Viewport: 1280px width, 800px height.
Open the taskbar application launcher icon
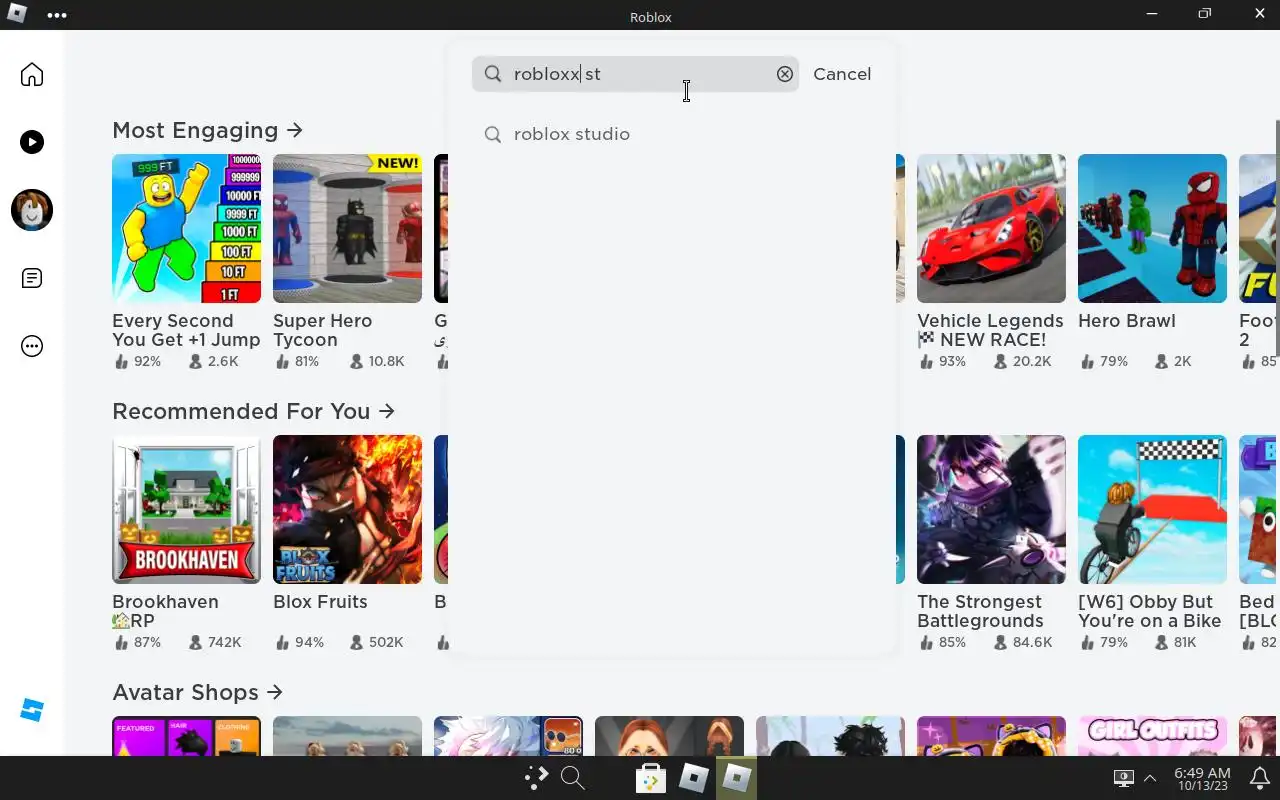click(537, 778)
